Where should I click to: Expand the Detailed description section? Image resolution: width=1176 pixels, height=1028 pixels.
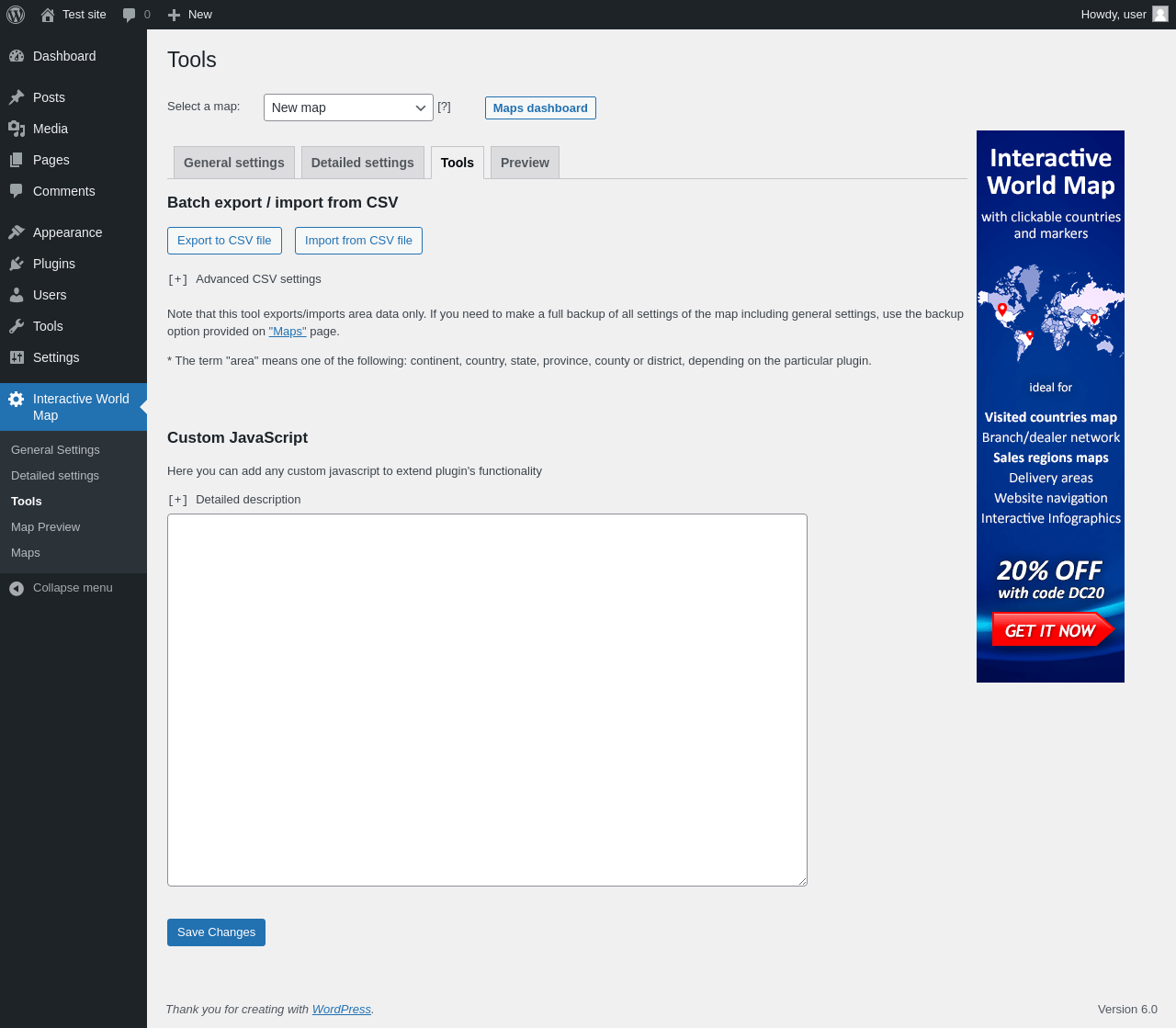click(234, 500)
